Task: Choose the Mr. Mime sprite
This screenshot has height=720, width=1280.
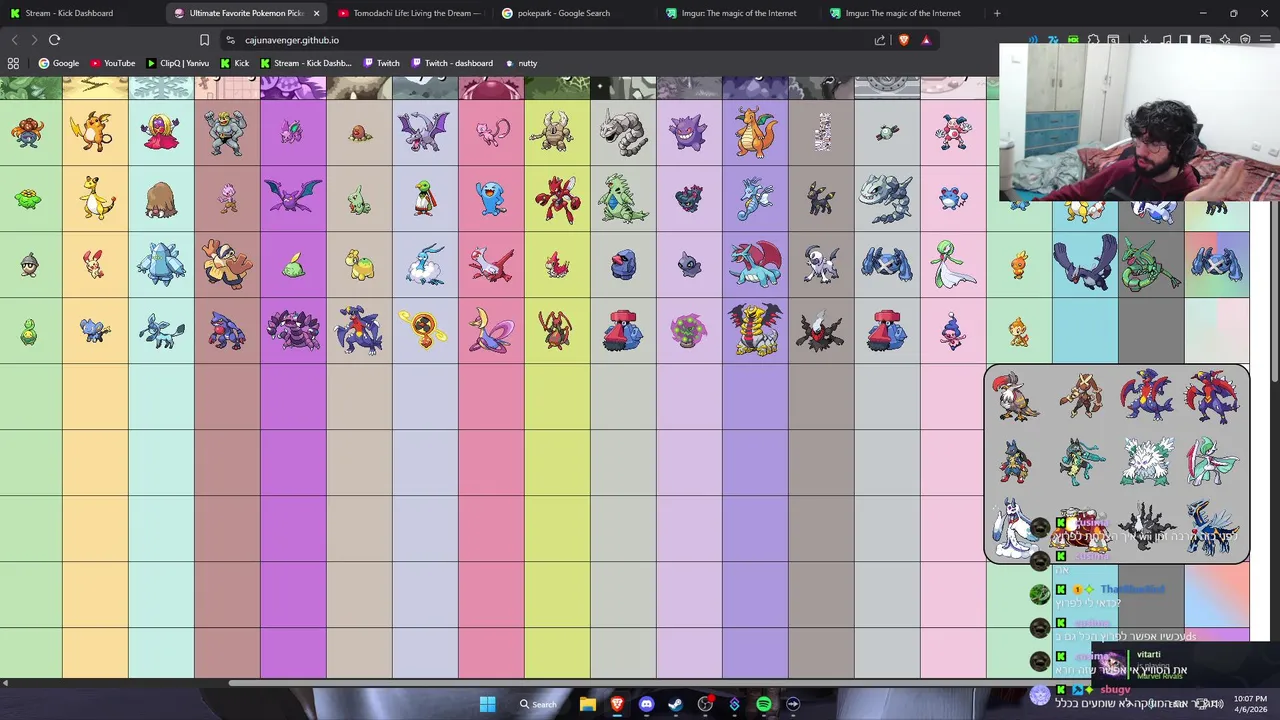Action: (953, 132)
